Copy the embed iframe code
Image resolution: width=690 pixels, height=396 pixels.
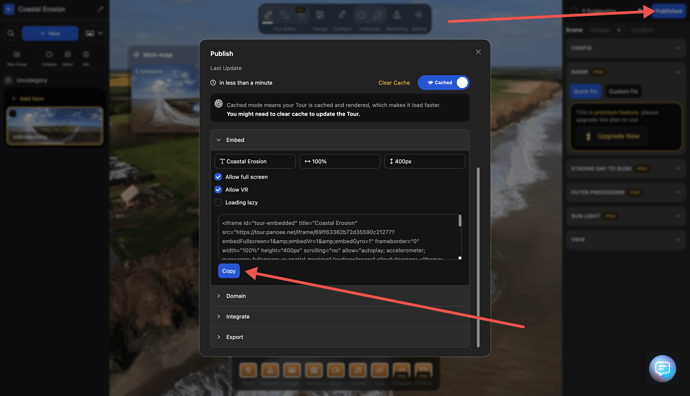[x=229, y=271]
